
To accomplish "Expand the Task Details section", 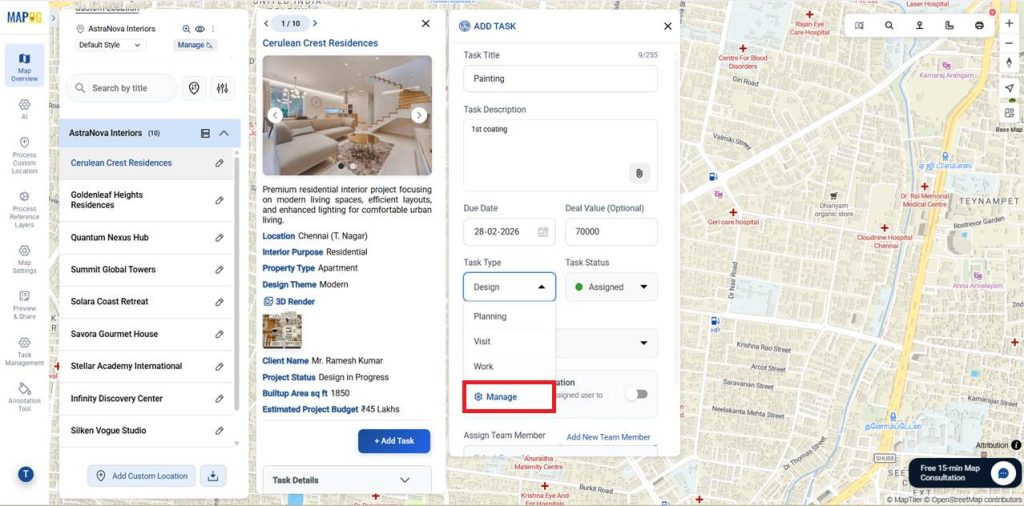I will click(x=347, y=480).
